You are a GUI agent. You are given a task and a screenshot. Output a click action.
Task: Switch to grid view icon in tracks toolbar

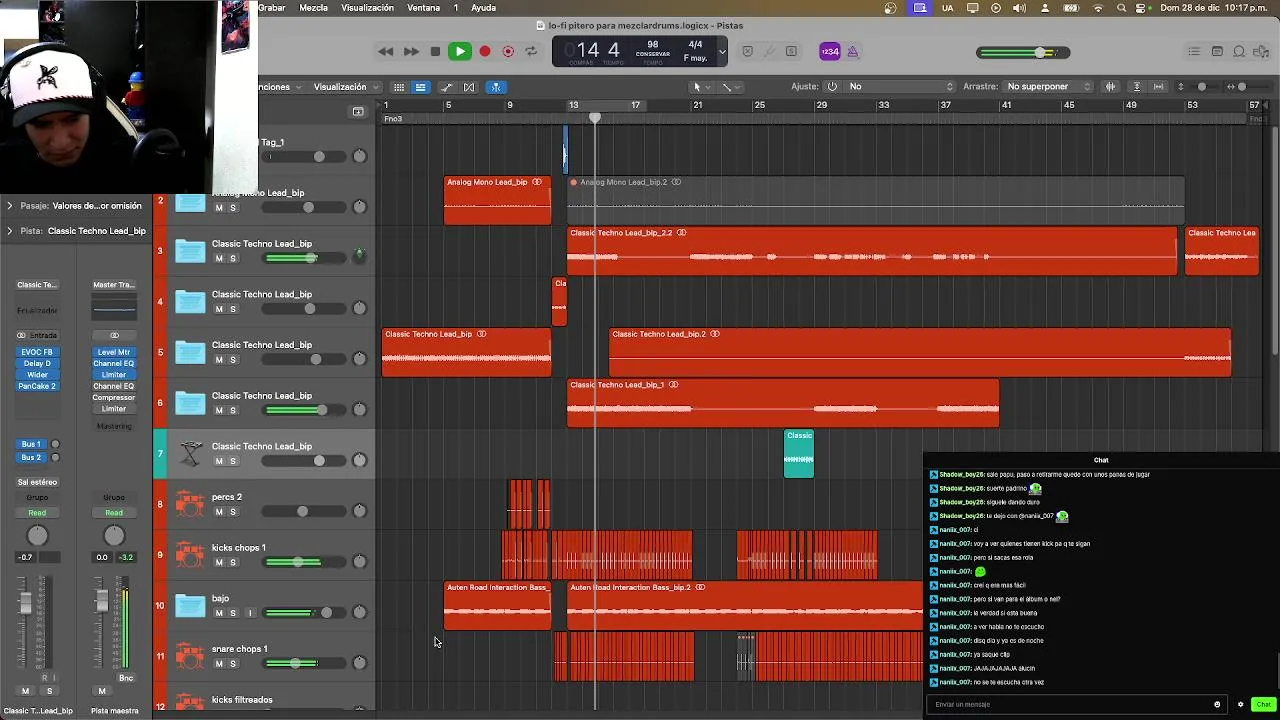[x=398, y=87]
